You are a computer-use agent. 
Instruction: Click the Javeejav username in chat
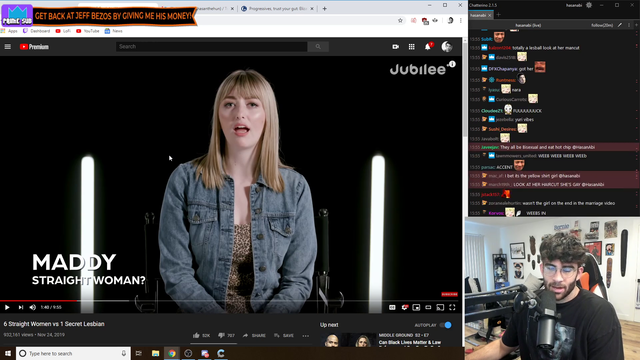point(489,147)
